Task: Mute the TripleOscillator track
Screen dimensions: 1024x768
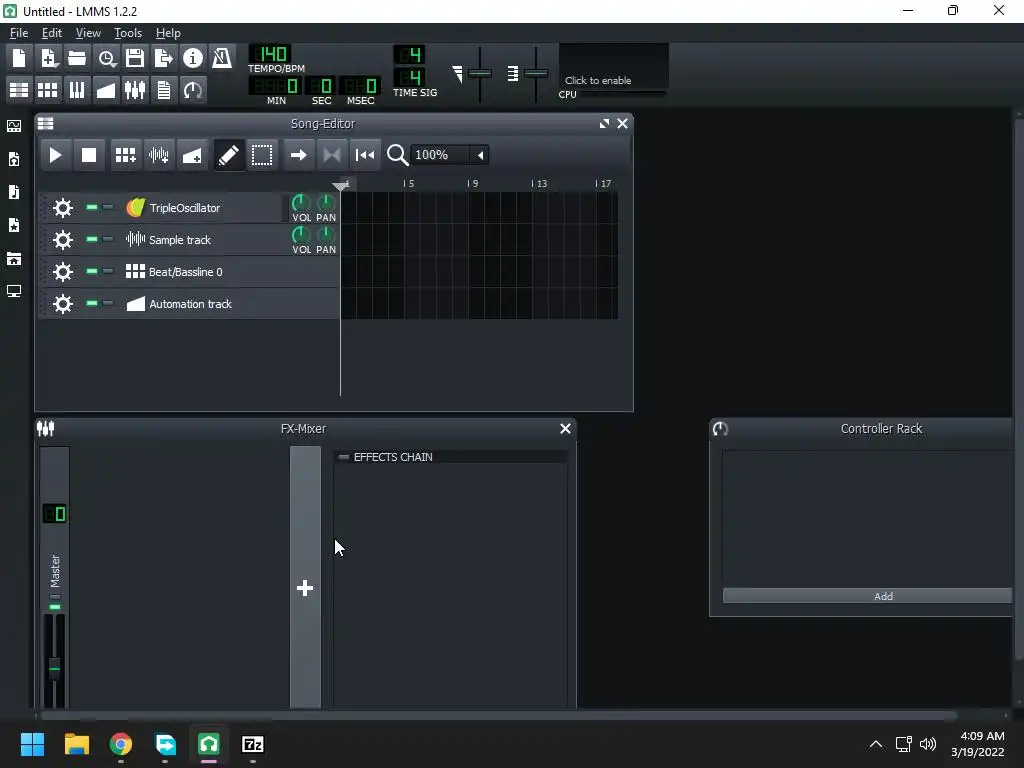Action: (x=92, y=208)
